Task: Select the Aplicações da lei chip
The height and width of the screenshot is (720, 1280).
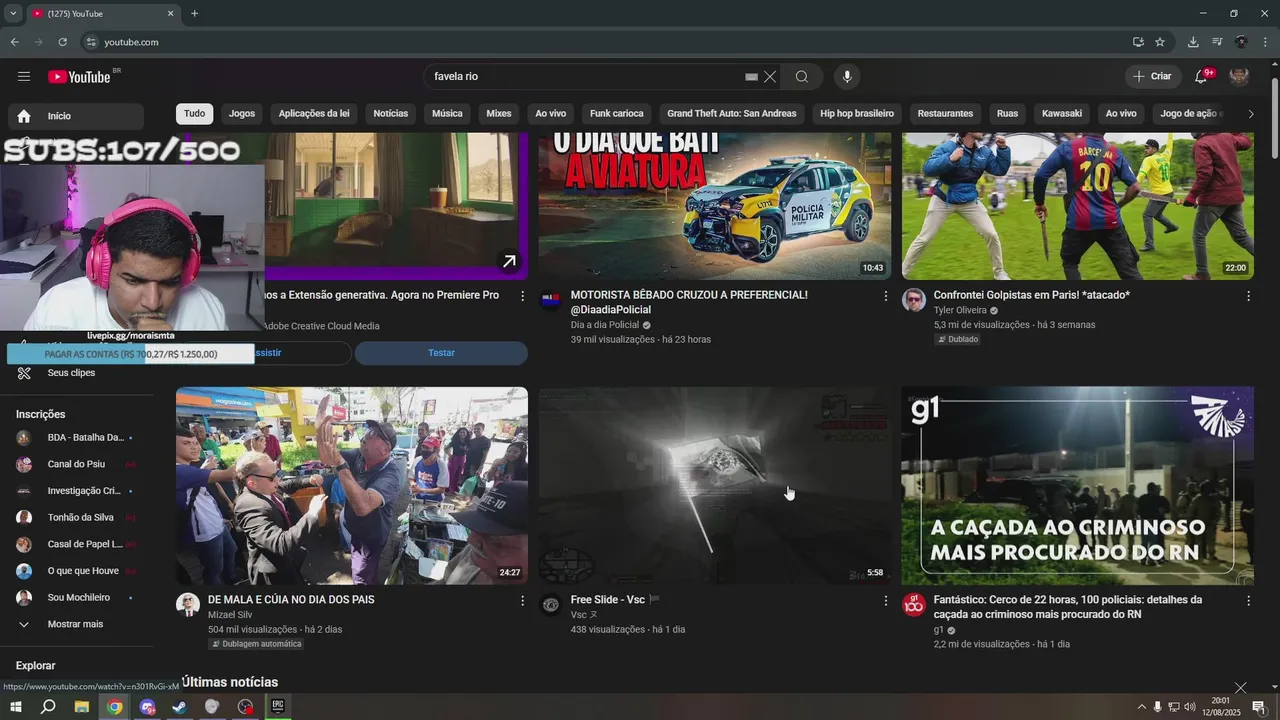Action: 314,114
